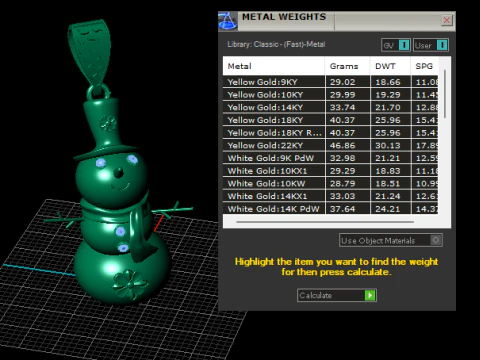Select the Yellow Gold:10KY row
480x360 pixels.
[x=331, y=95]
